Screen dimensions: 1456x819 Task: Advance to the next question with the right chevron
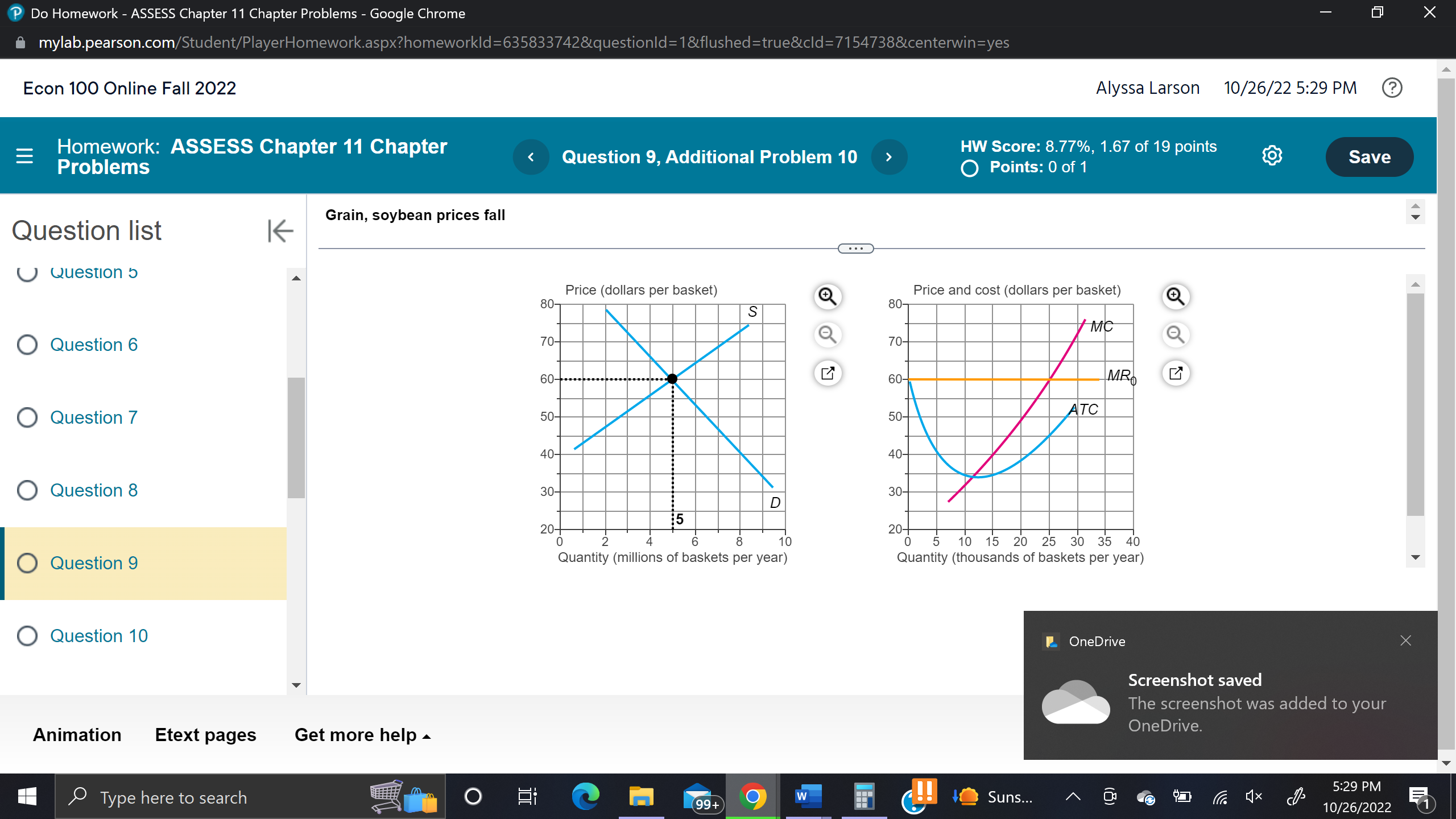click(x=889, y=157)
